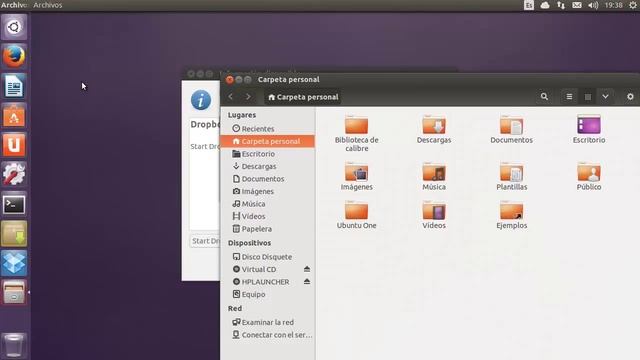
Task: Open Vídeos in the sidebar
Action: (x=267, y=216)
